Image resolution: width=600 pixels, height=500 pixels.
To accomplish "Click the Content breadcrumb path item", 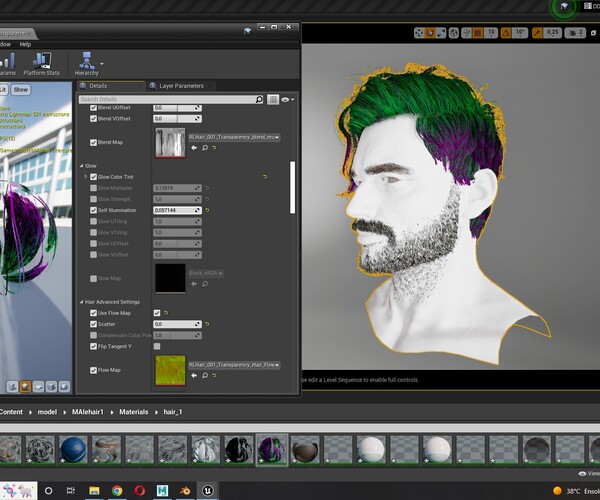I will pyautogui.click(x=11, y=412).
